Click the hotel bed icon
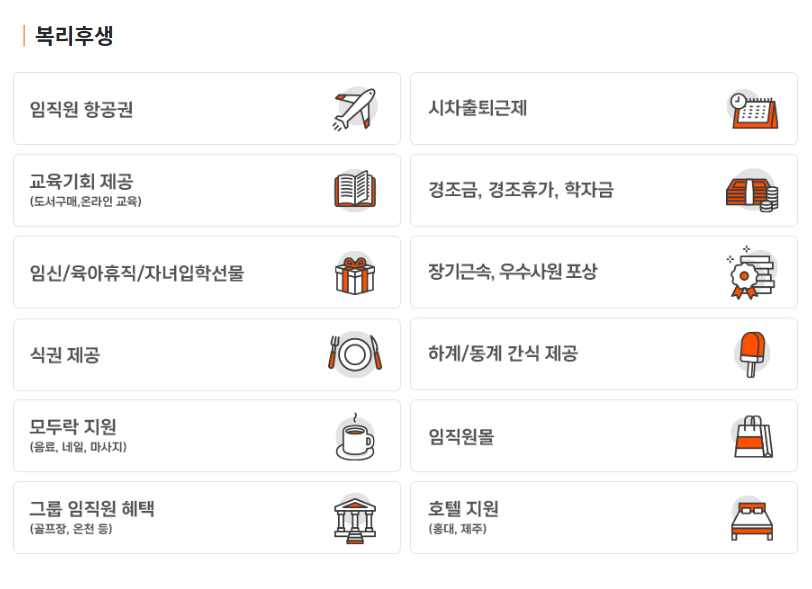 pos(752,518)
